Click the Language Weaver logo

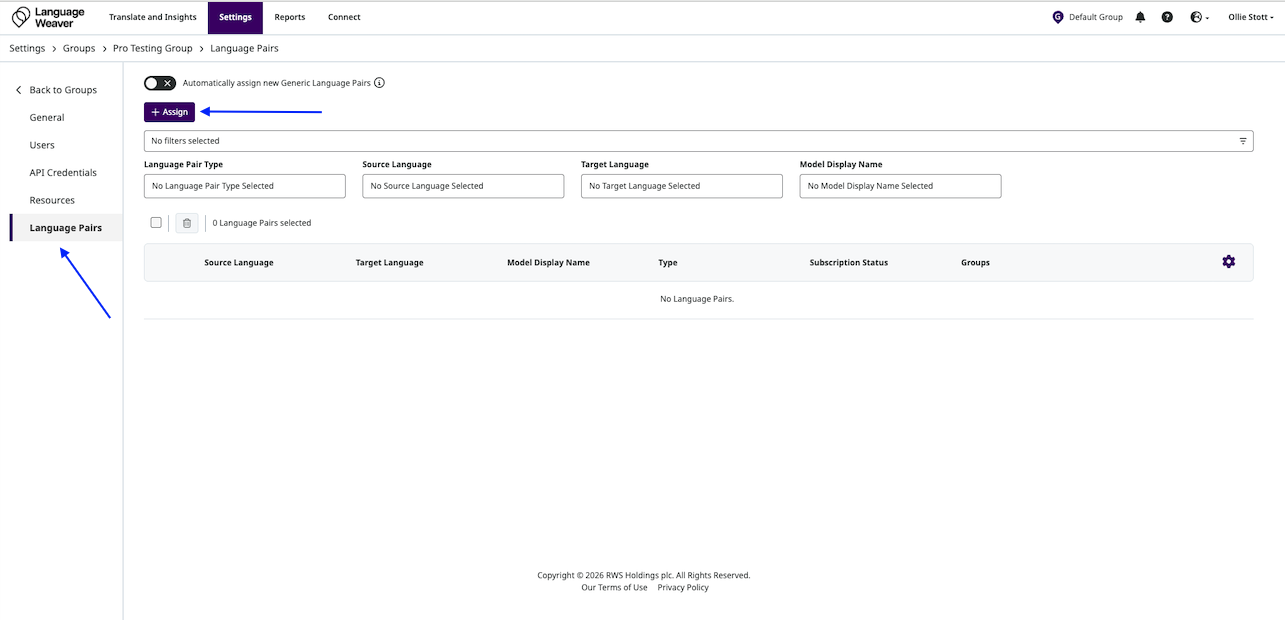point(48,17)
